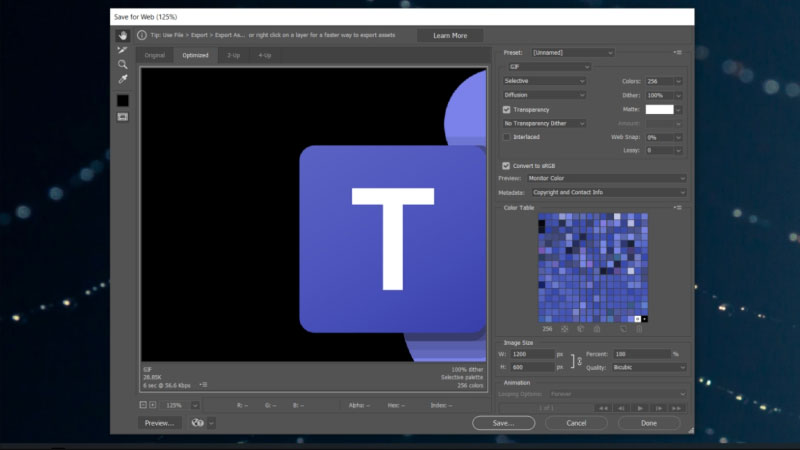Click the Save... button

(x=504, y=423)
